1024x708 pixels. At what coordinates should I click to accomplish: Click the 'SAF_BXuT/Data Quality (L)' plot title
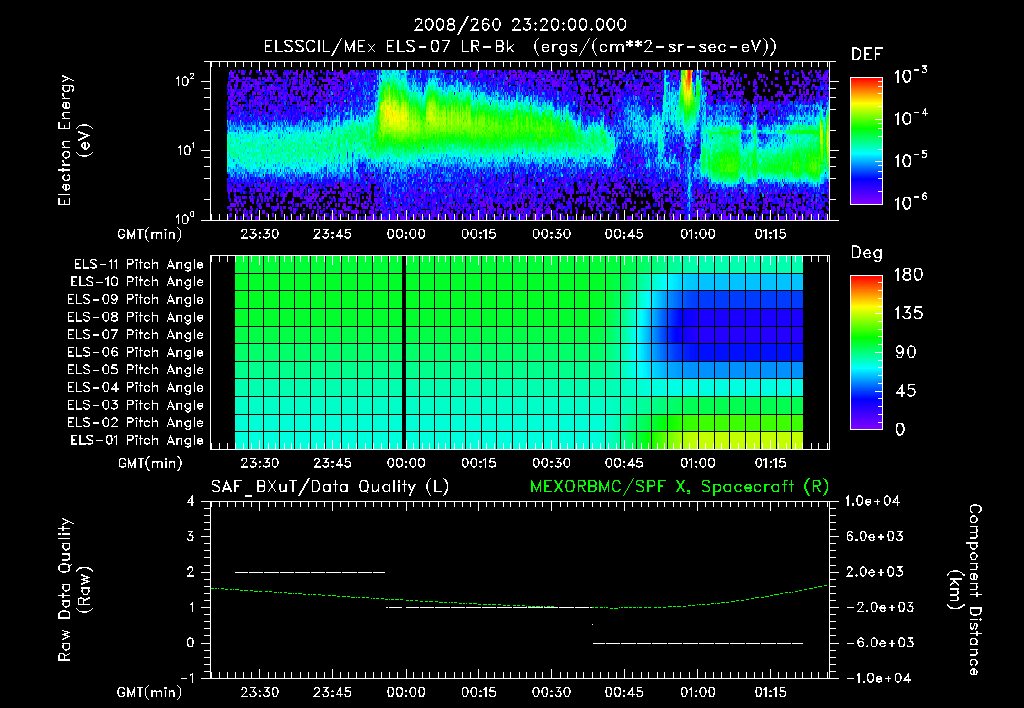point(330,487)
